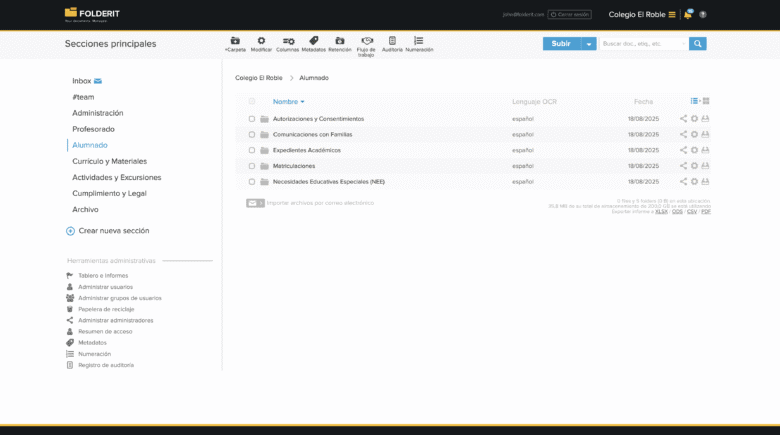
Task: Click the document search field
Action: click(643, 44)
